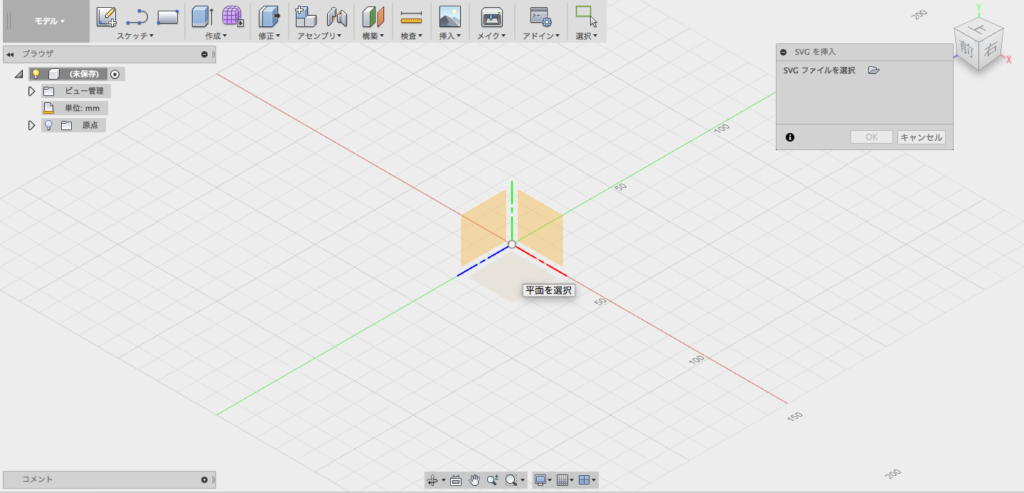
Task: Open the 修正 menu
Action: click(269, 36)
